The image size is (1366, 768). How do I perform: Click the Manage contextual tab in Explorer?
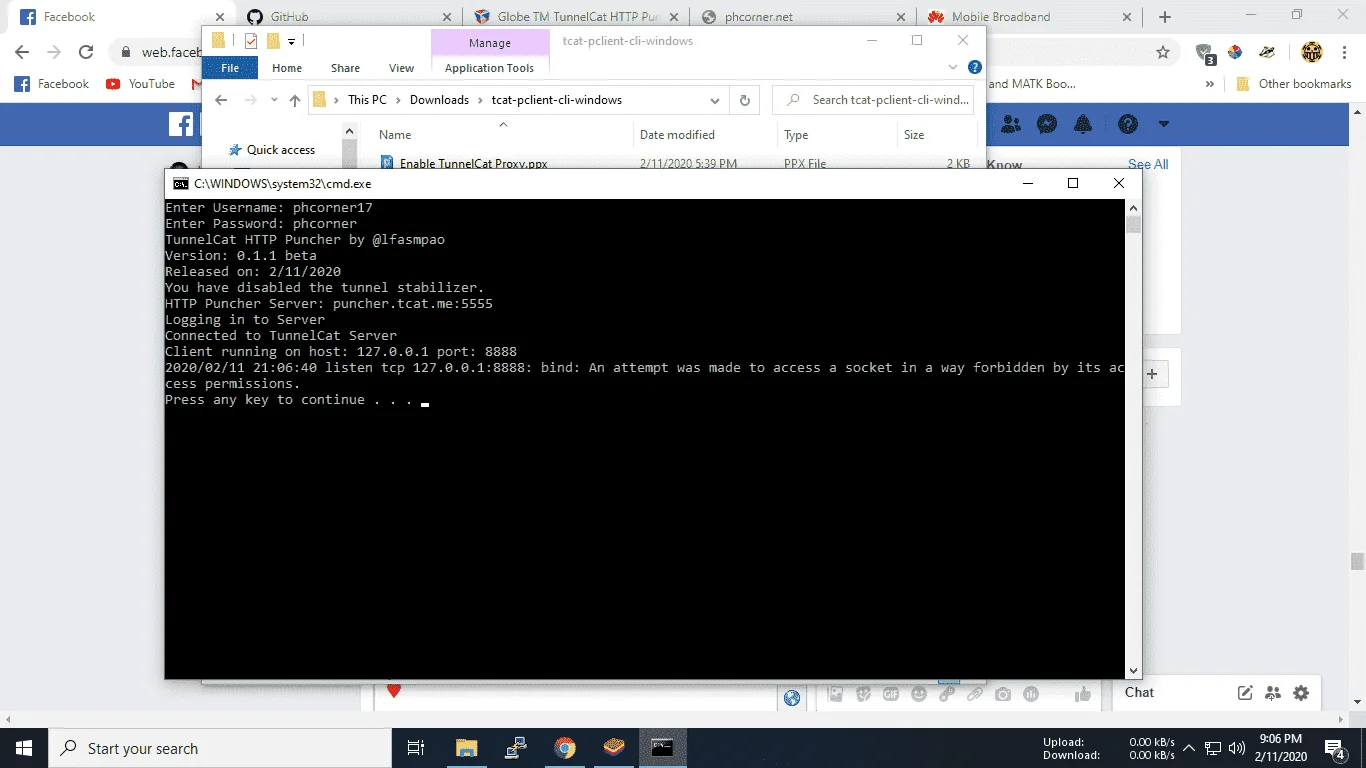coord(490,43)
